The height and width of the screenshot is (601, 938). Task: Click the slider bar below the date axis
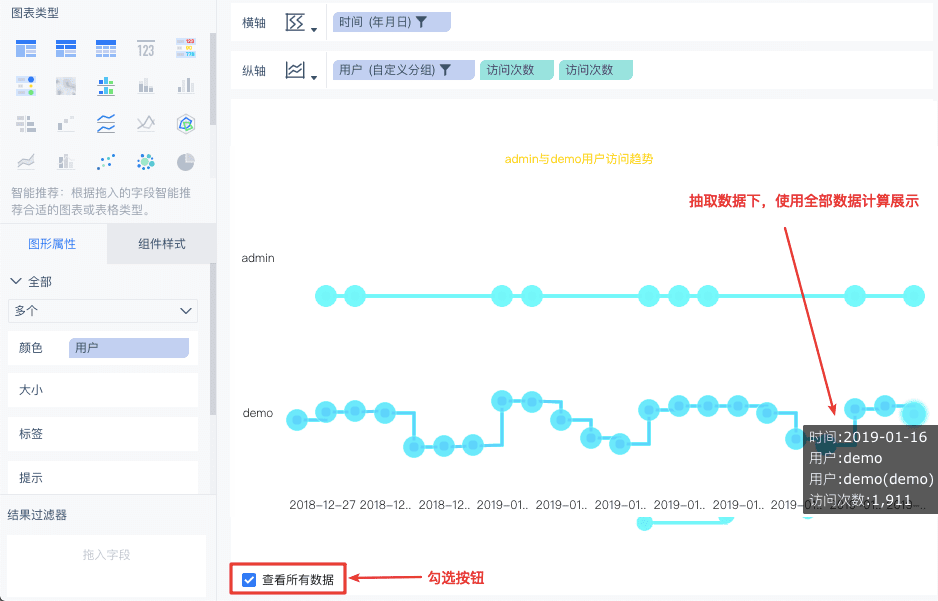click(x=688, y=522)
